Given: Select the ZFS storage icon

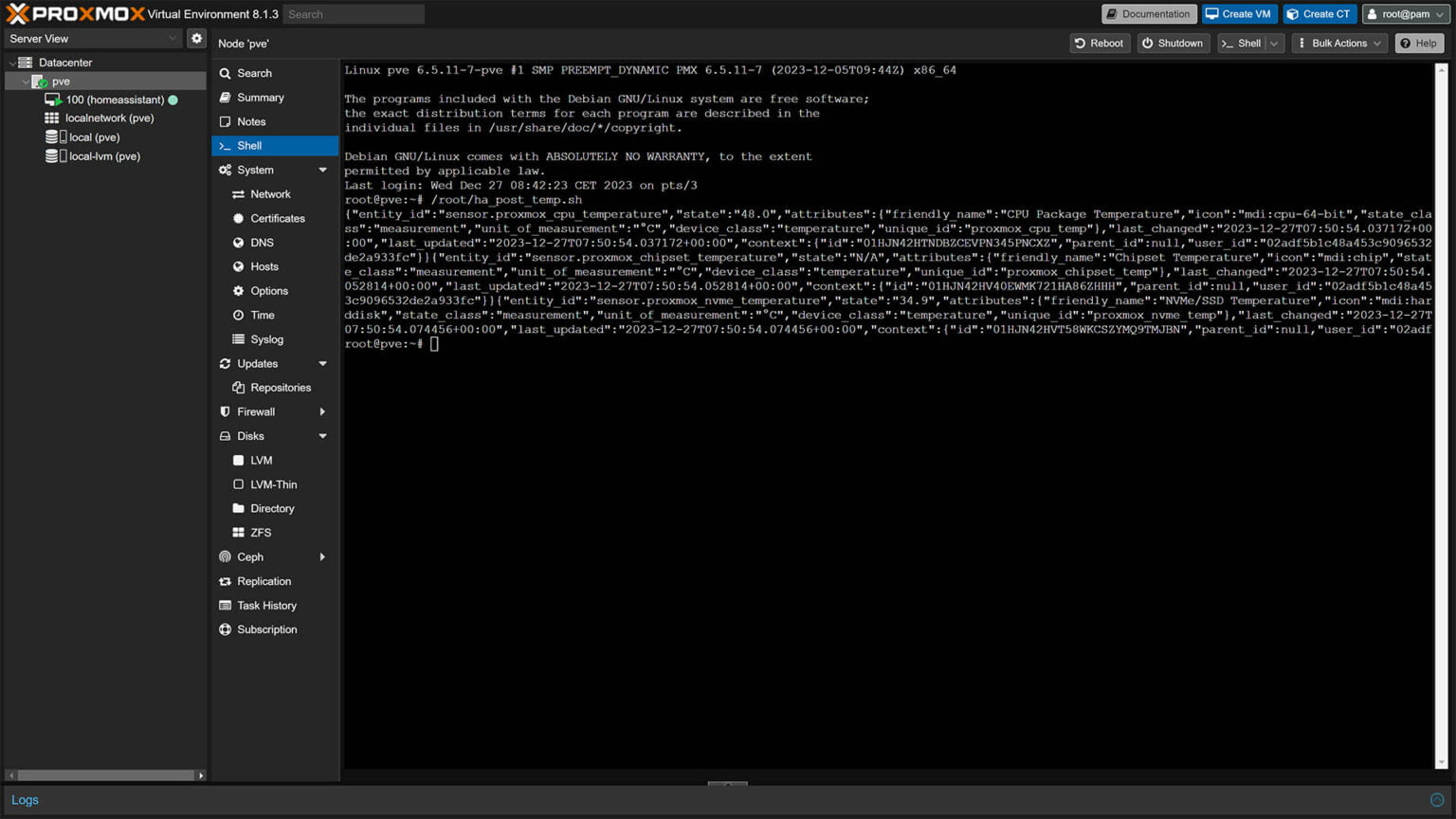Looking at the screenshot, I should click(x=260, y=532).
